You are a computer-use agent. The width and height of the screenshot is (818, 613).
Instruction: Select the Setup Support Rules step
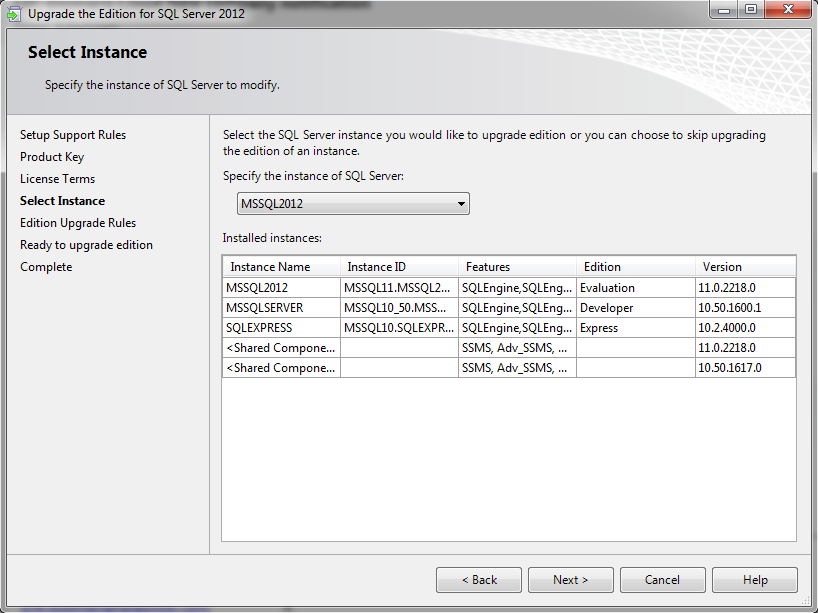point(73,135)
